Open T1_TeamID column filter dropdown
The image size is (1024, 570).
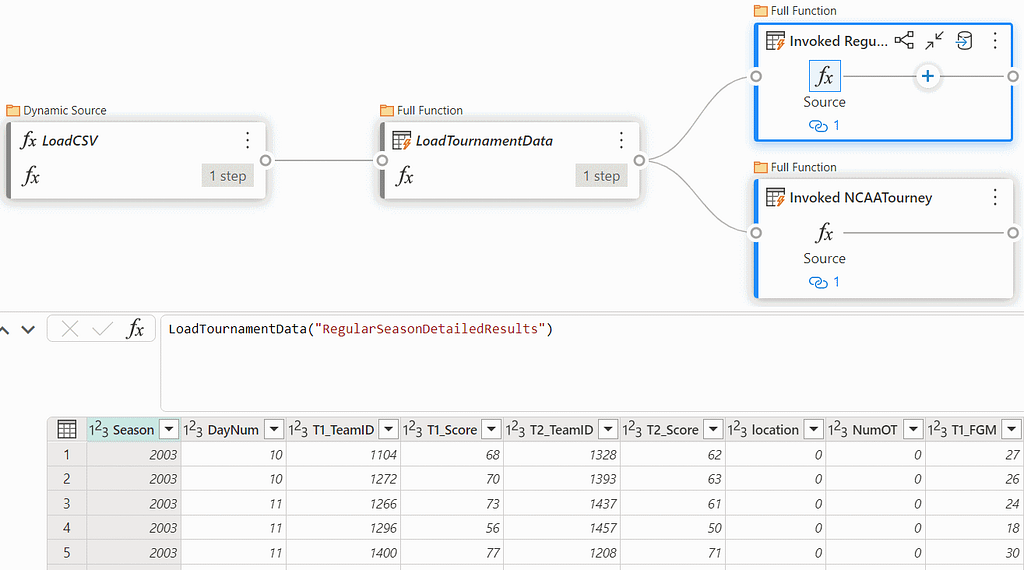click(389, 429)
